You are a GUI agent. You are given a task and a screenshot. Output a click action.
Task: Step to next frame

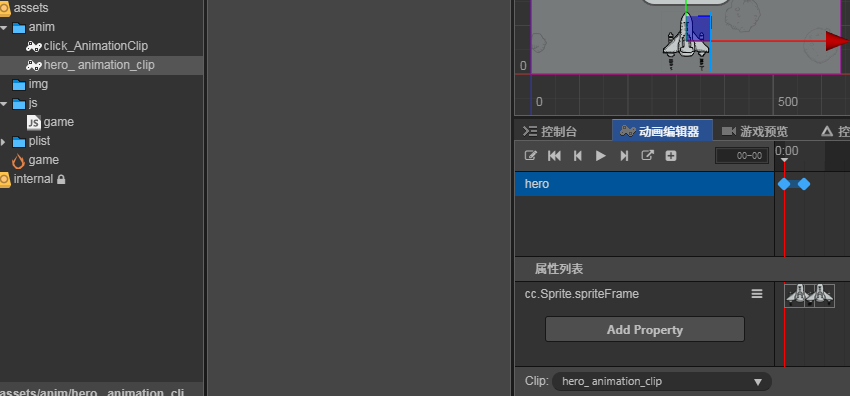click(x=624, y=156)
